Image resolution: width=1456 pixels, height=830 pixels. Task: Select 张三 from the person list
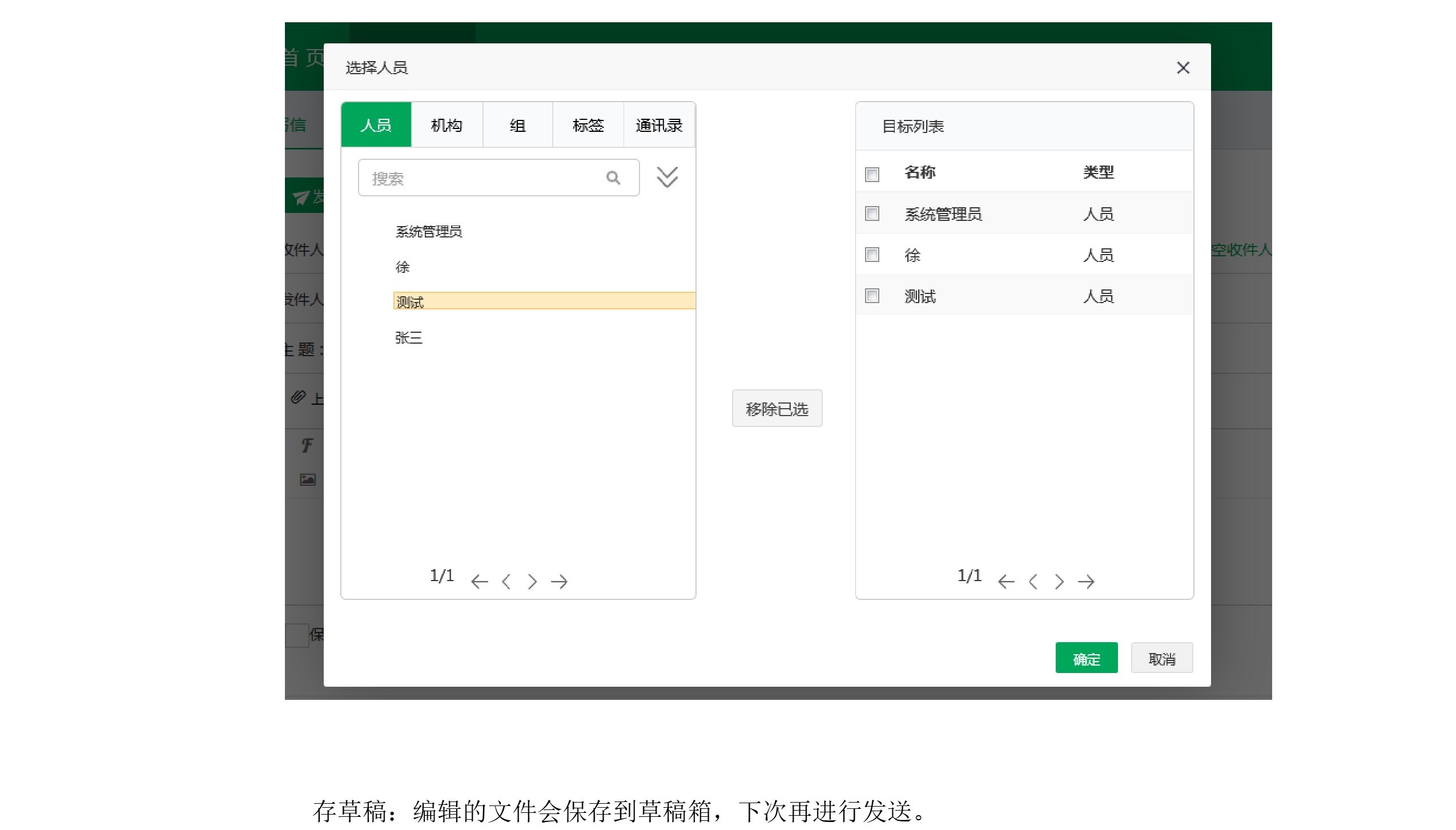pos(409,338)
